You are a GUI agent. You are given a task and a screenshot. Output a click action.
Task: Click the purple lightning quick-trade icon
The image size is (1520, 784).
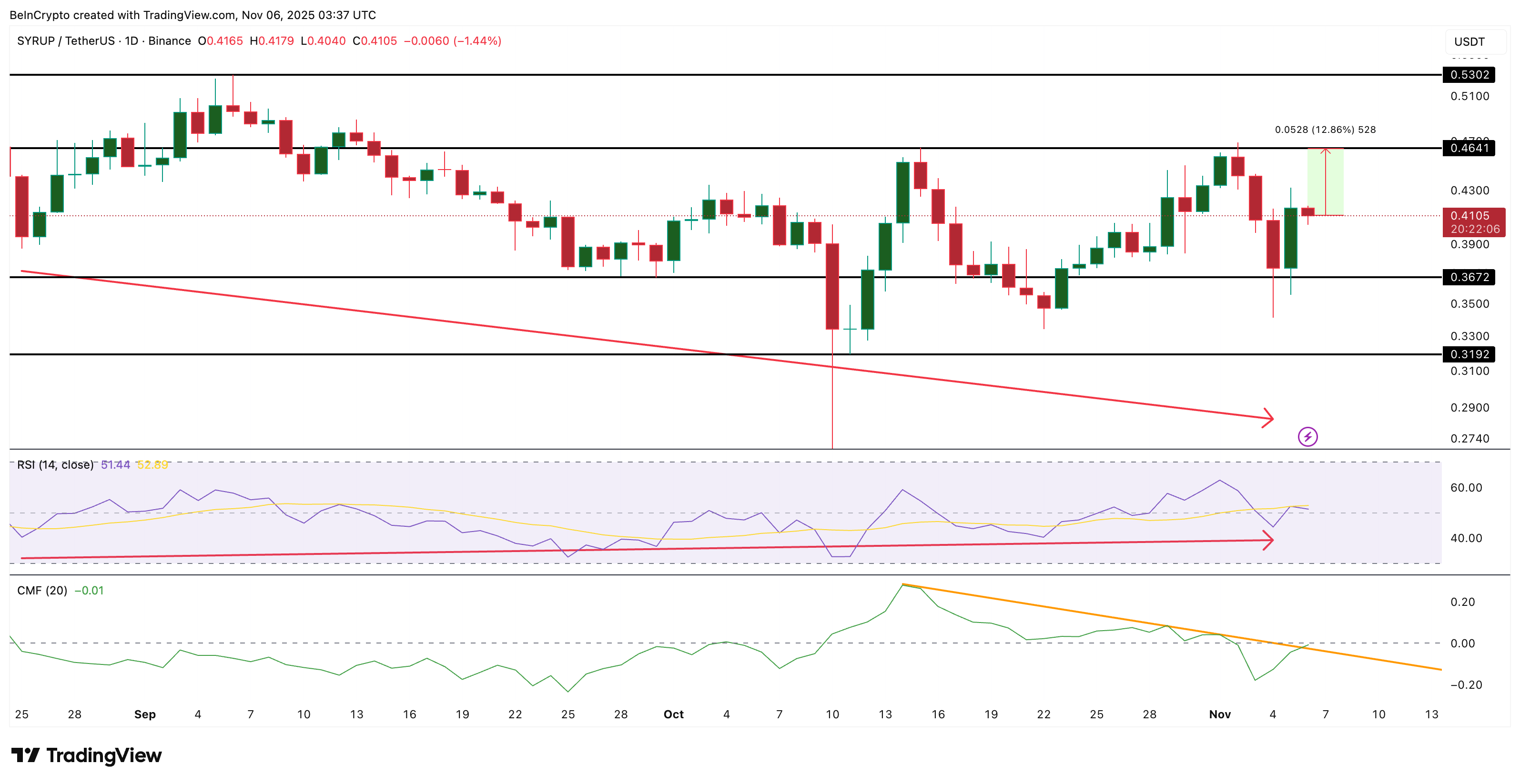coord(1307,437)
